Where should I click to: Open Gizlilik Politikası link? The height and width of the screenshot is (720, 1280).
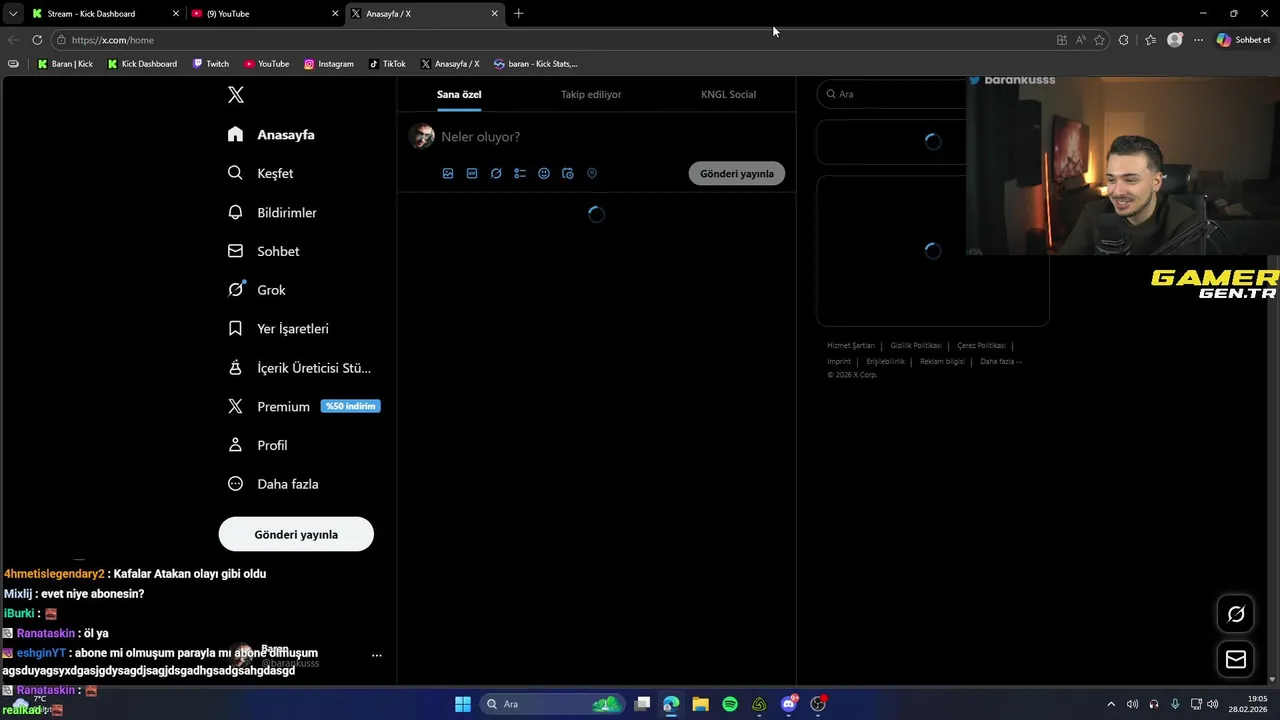[916, 345]
